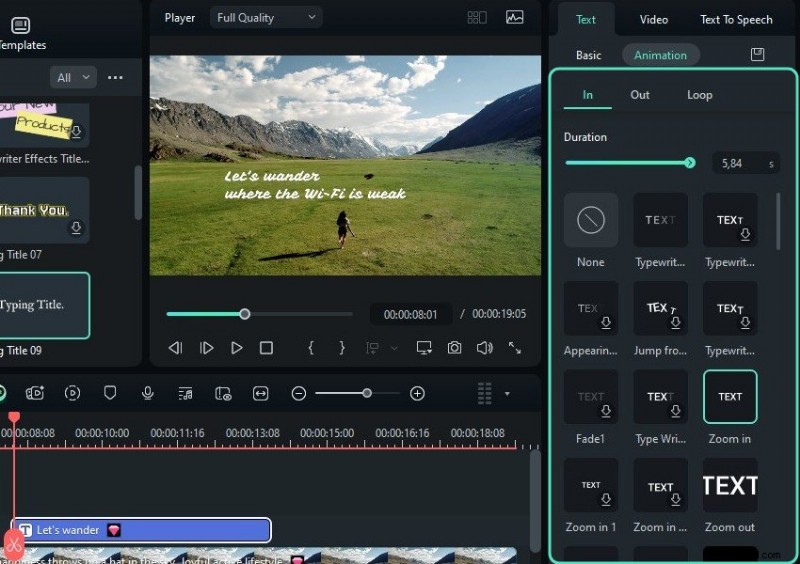Open the audio mixer music-list icon
The width and height of the screenshot is (800, 564).
coord(185,393)
